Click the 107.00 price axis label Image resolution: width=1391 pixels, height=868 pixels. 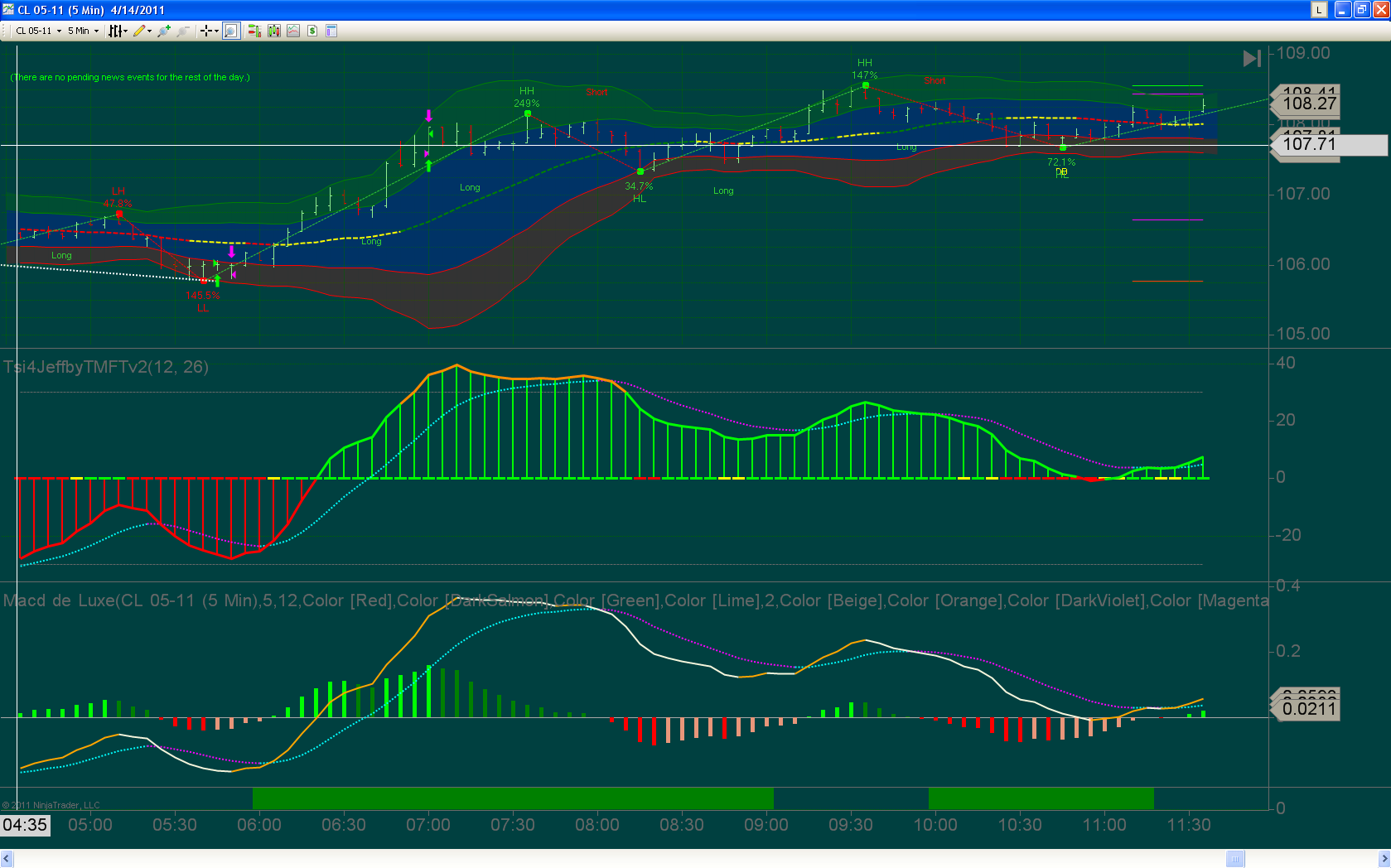tap(1303, 194)
